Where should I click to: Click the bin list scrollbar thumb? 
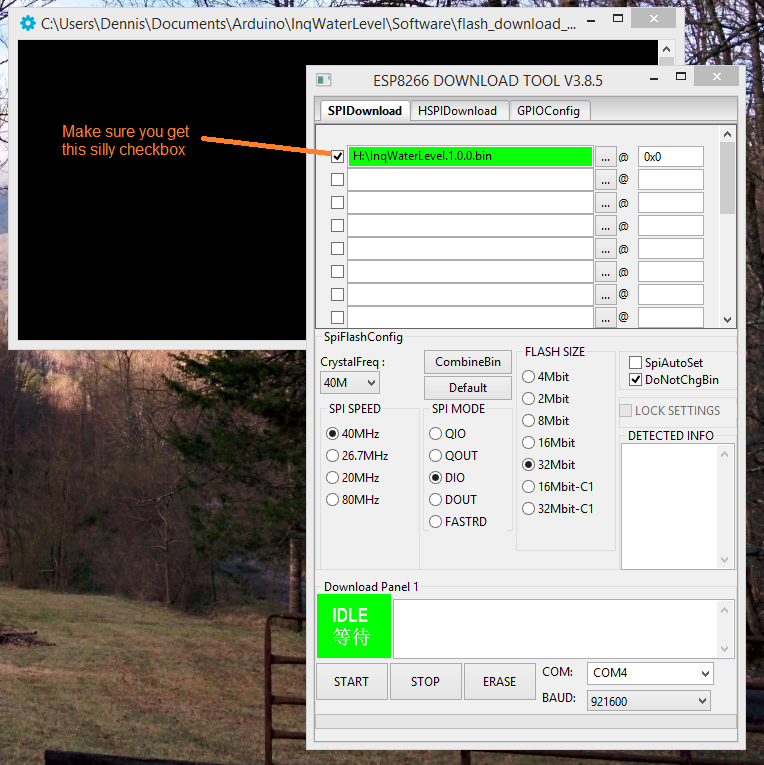727,178
